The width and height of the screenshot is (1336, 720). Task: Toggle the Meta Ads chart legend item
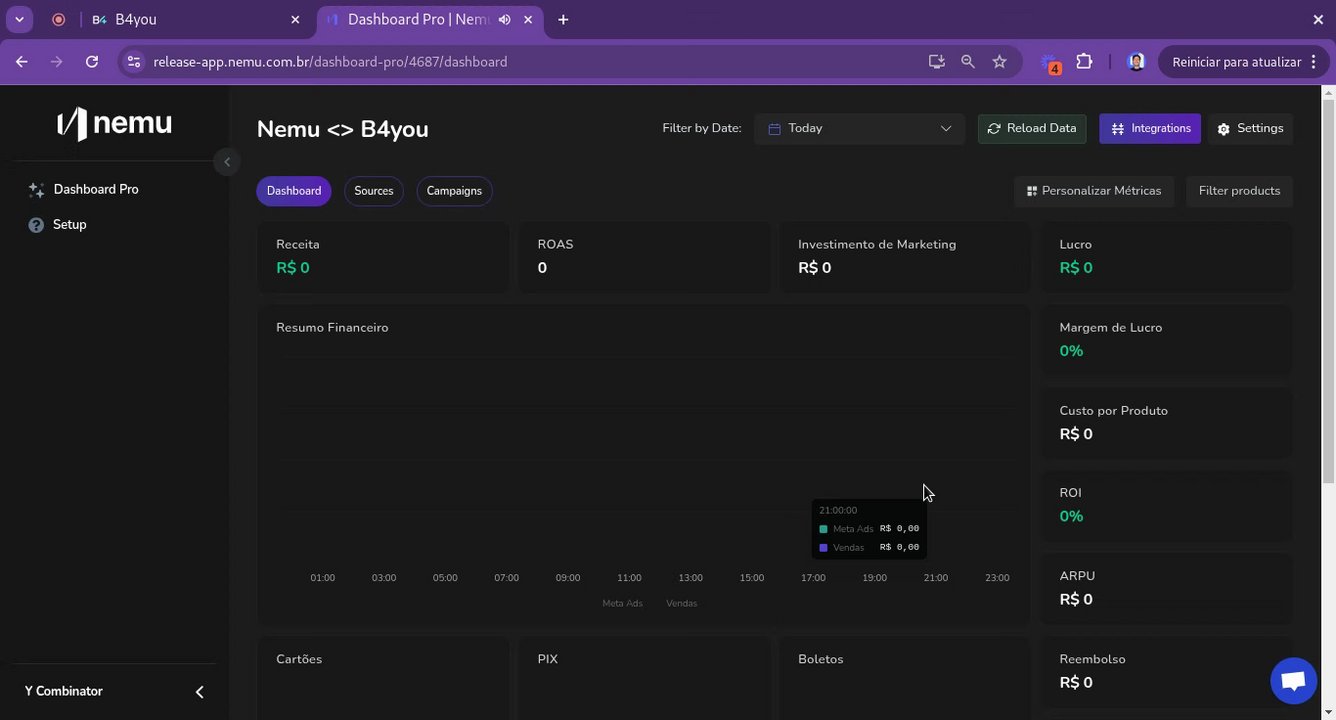[622, 603]
